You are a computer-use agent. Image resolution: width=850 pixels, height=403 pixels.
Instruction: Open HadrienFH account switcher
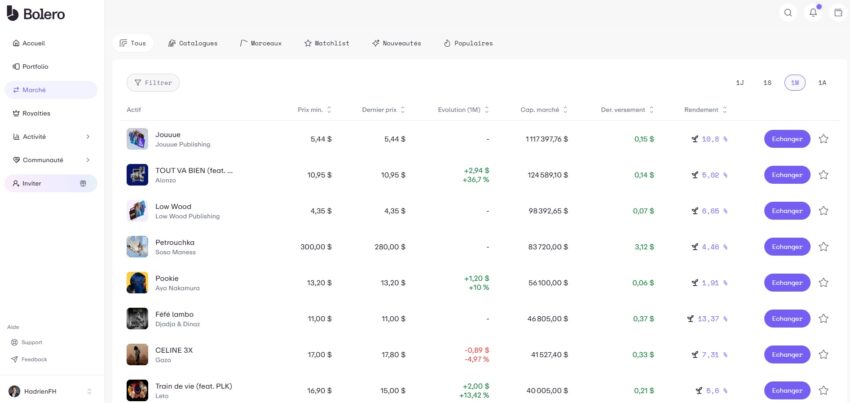click(51, 391)
